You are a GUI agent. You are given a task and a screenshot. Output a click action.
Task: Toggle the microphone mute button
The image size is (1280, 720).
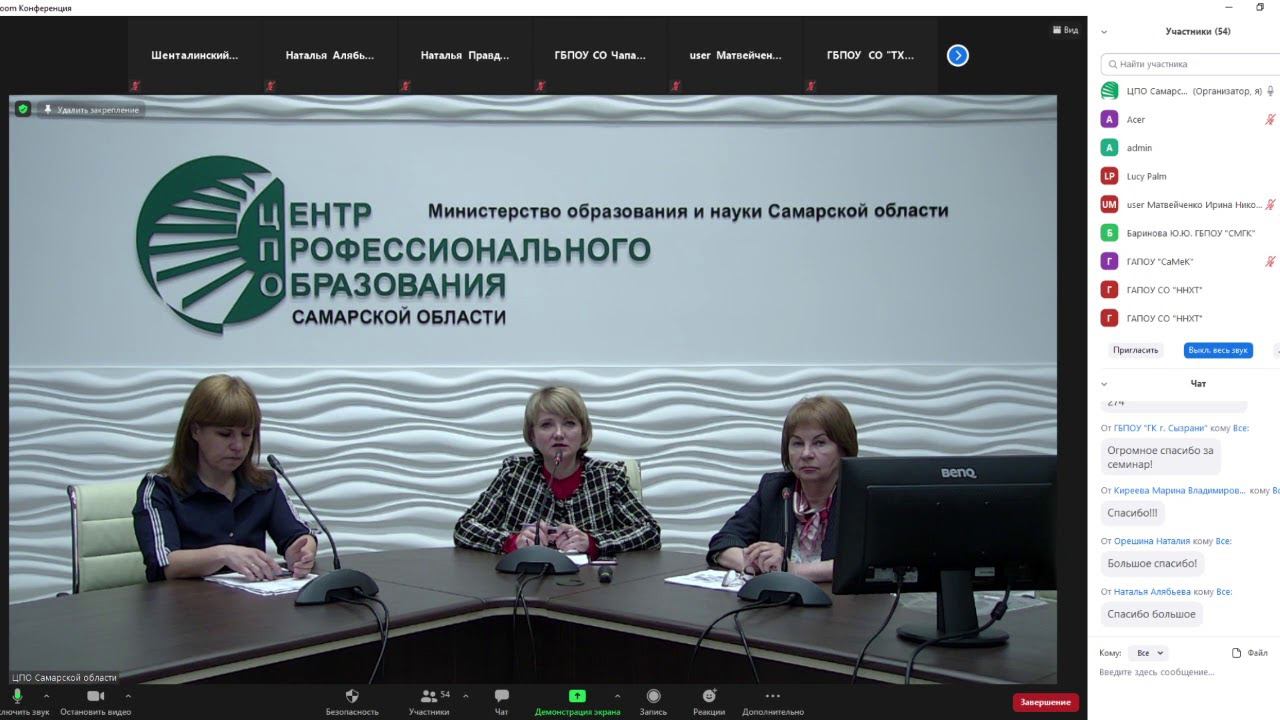[17, 696]
